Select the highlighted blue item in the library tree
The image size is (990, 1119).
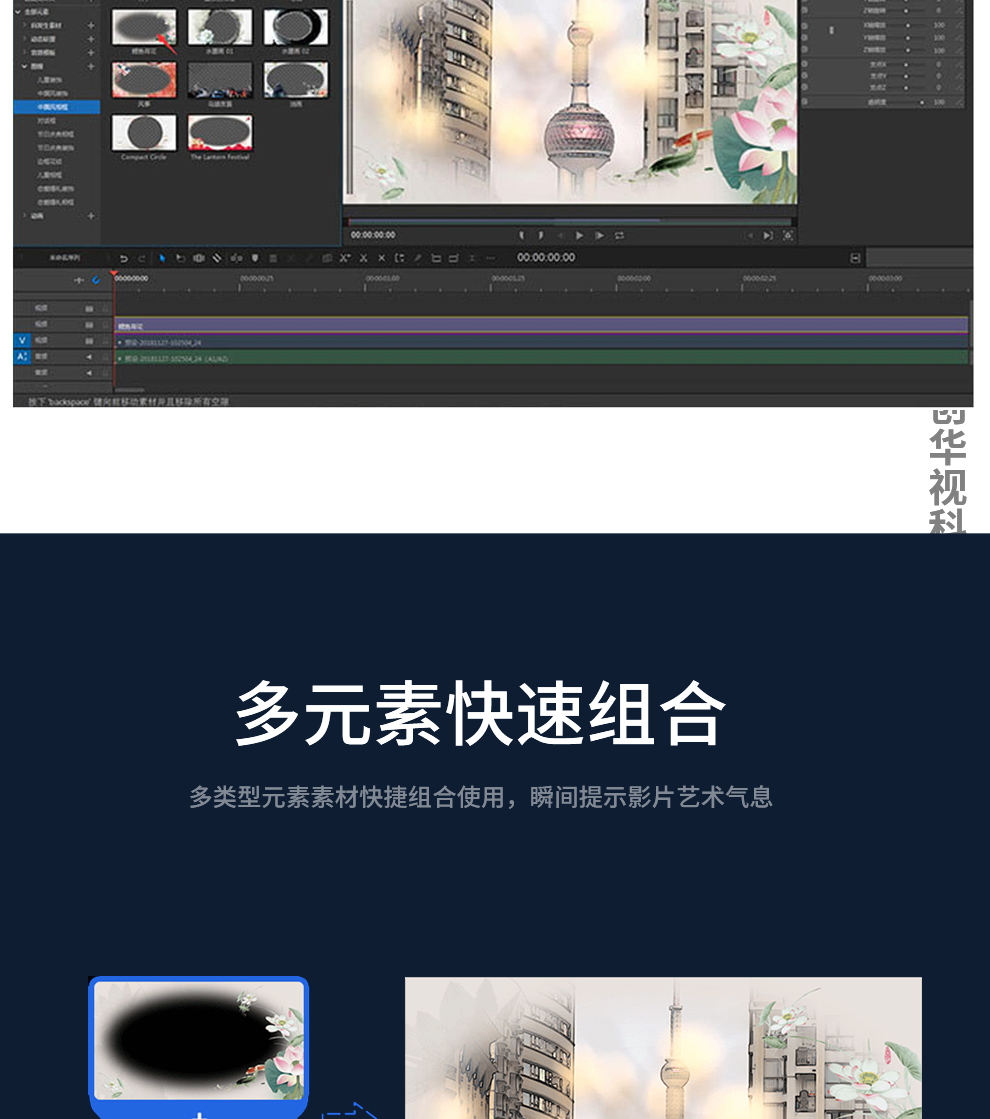click(55, 106)
